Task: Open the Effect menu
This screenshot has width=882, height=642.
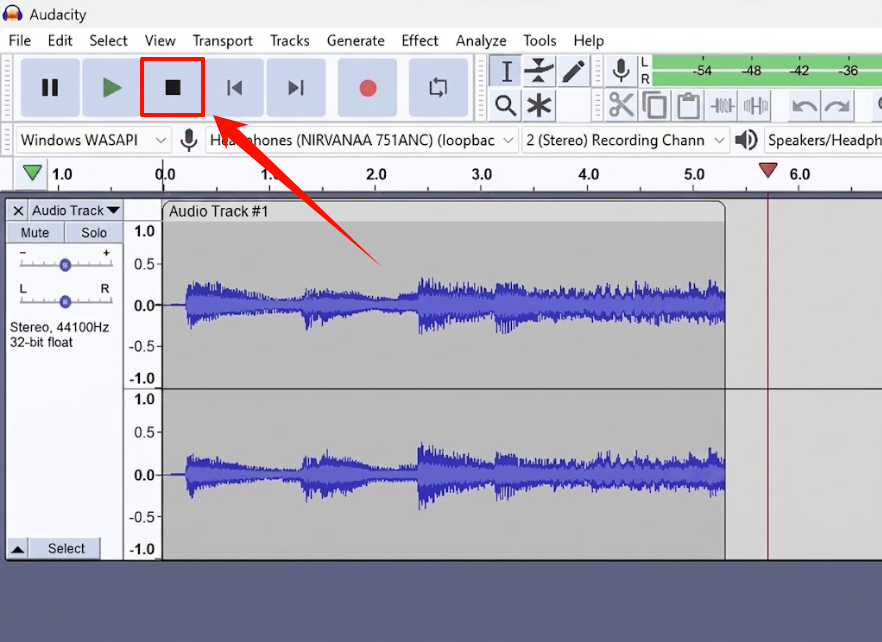Action: point(420,41)
